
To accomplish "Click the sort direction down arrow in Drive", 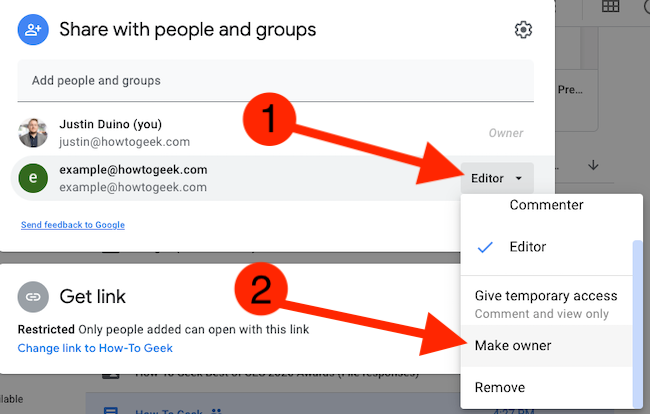I will (593, 165).
